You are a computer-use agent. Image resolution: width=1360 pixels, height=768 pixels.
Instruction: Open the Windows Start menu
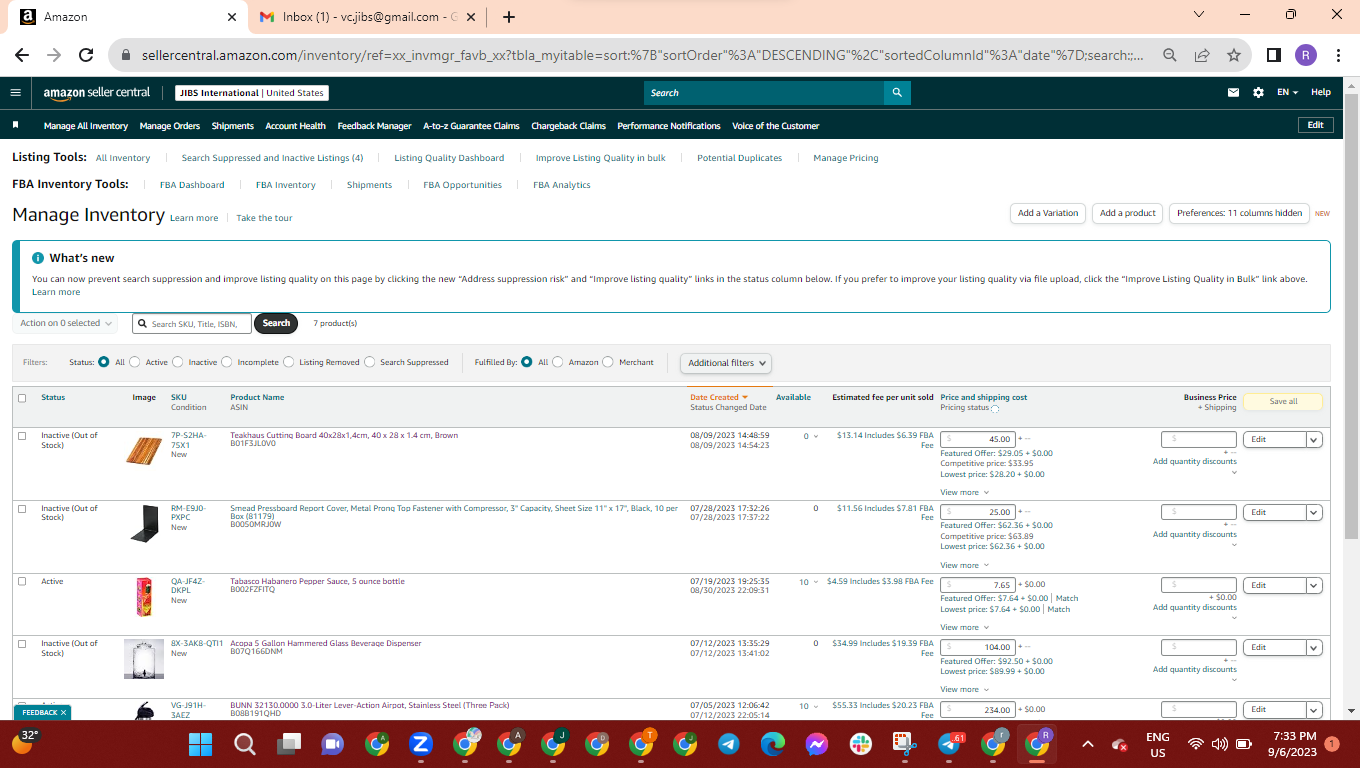(x=201, y=744)
